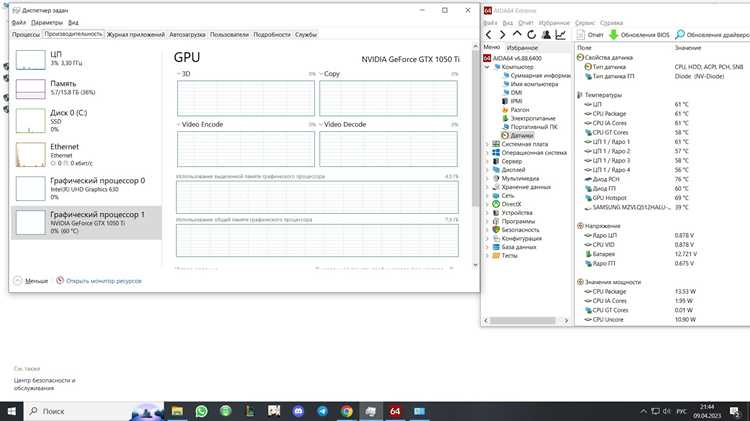
Task: Open Google Chrome from the taskbar
Action: pos(347,411)
